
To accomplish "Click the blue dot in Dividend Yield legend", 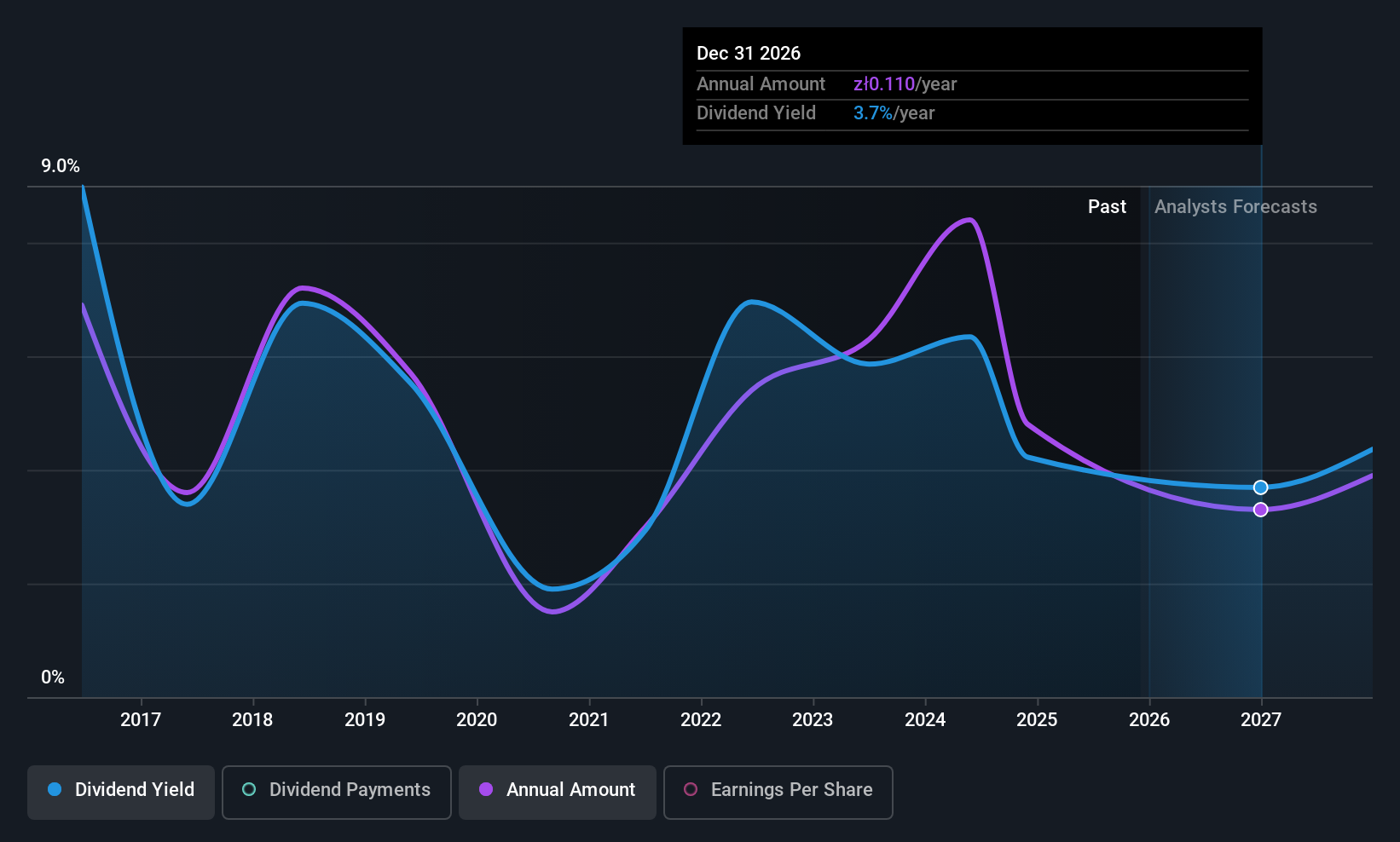I will click(x=55, y=790).
